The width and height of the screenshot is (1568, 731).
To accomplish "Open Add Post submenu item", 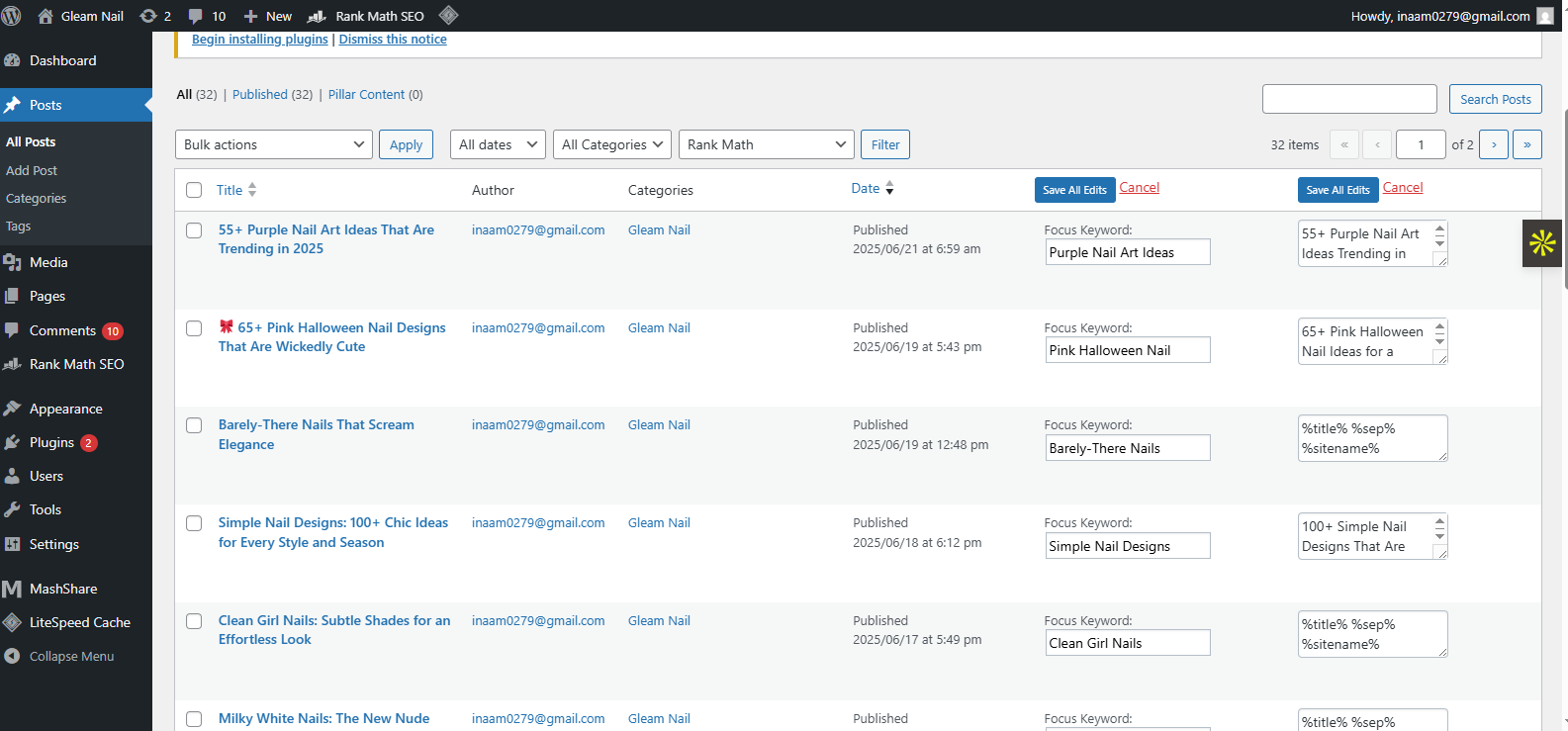I will (32, 170).
